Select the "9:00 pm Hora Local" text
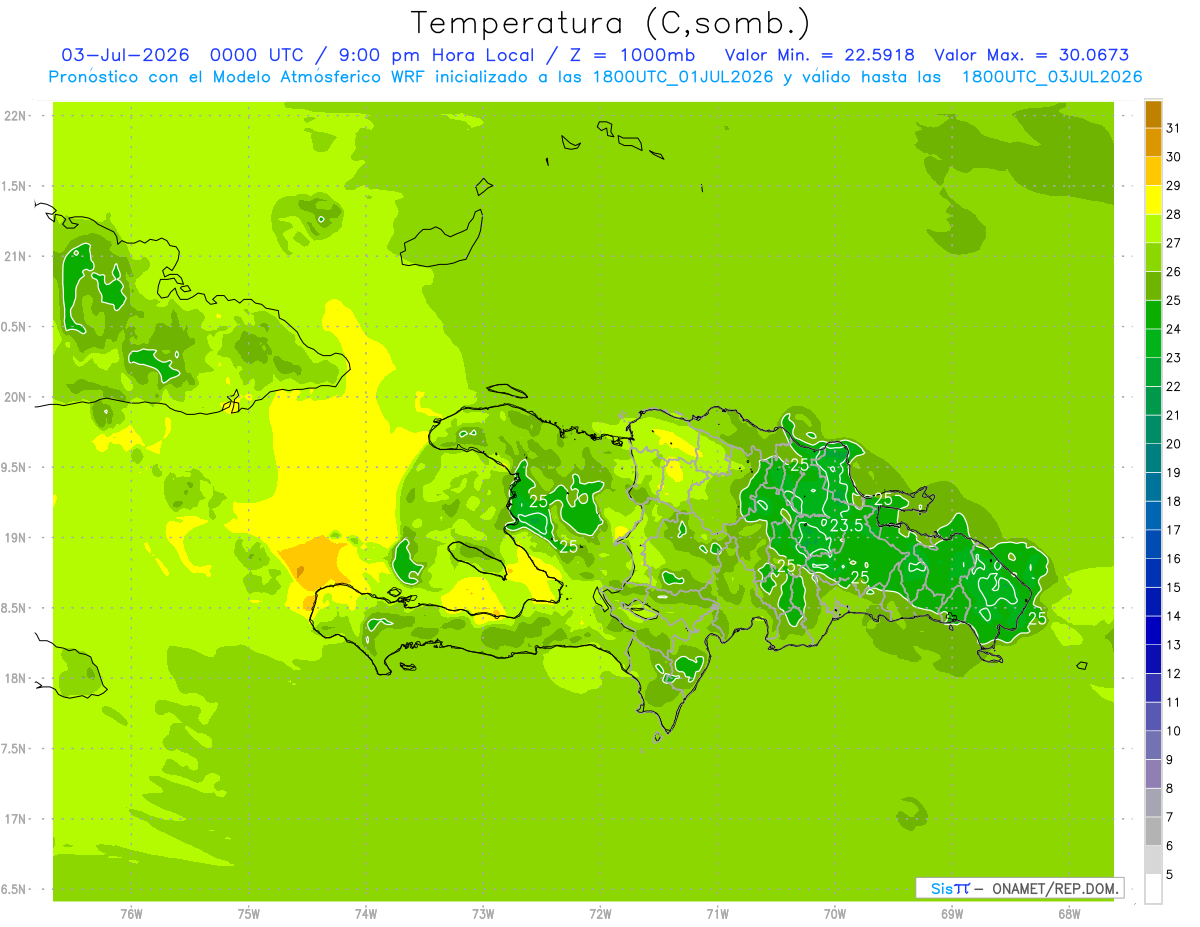 434,55
